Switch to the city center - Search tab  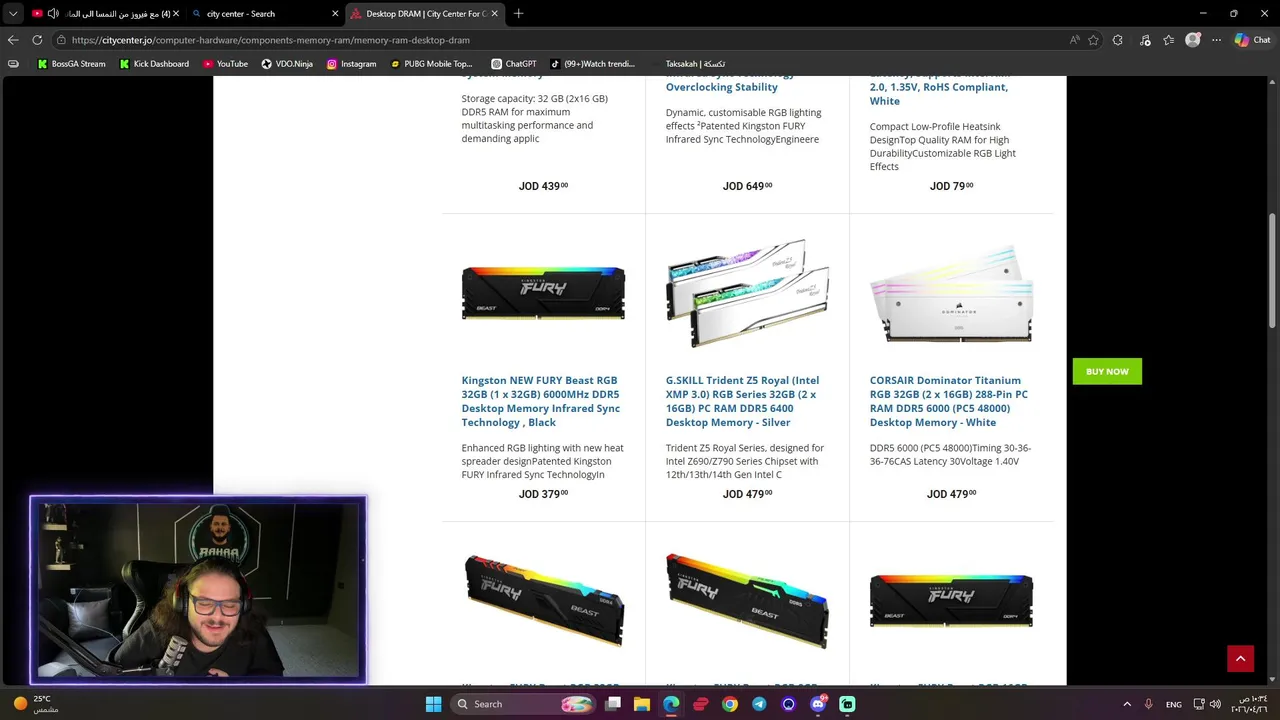(x=263, y=14)
